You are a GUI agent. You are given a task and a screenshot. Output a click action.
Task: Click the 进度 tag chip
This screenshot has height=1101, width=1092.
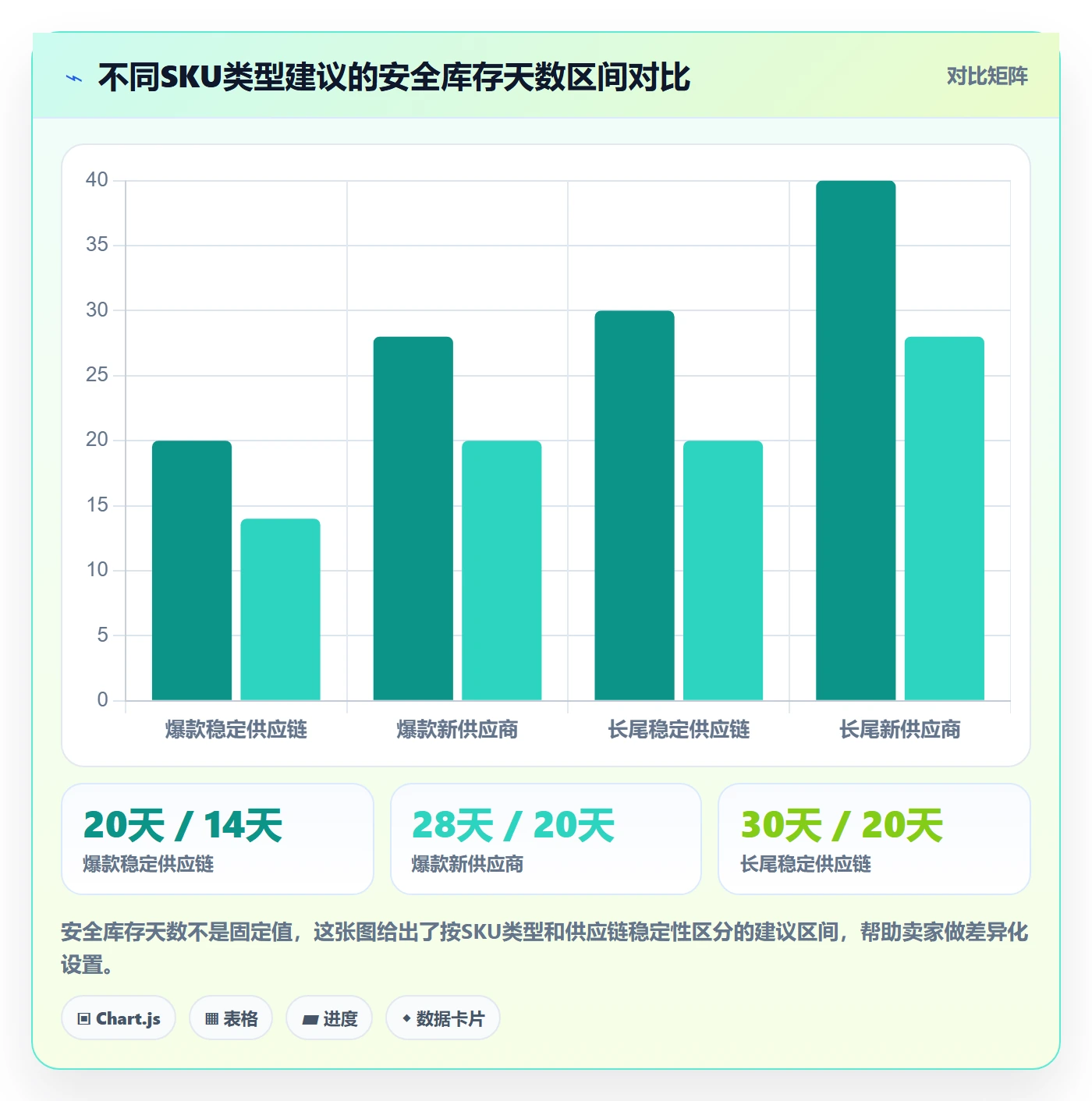coord(329,1018)
